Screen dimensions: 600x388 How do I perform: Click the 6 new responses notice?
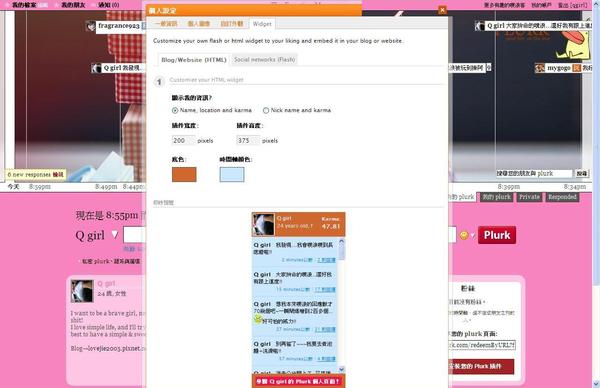tap(36, 174)
